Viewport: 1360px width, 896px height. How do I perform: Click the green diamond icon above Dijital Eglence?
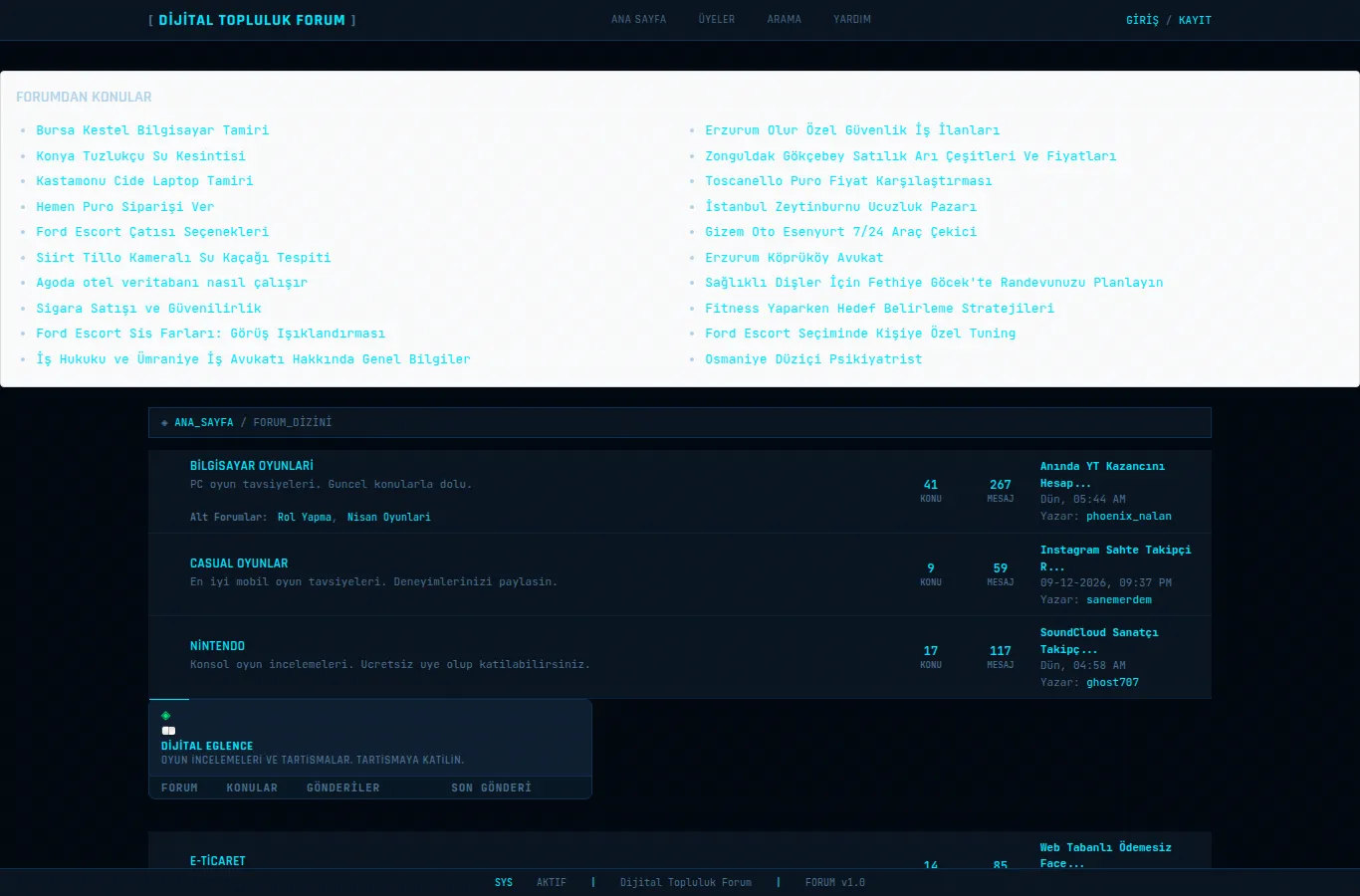166,716
